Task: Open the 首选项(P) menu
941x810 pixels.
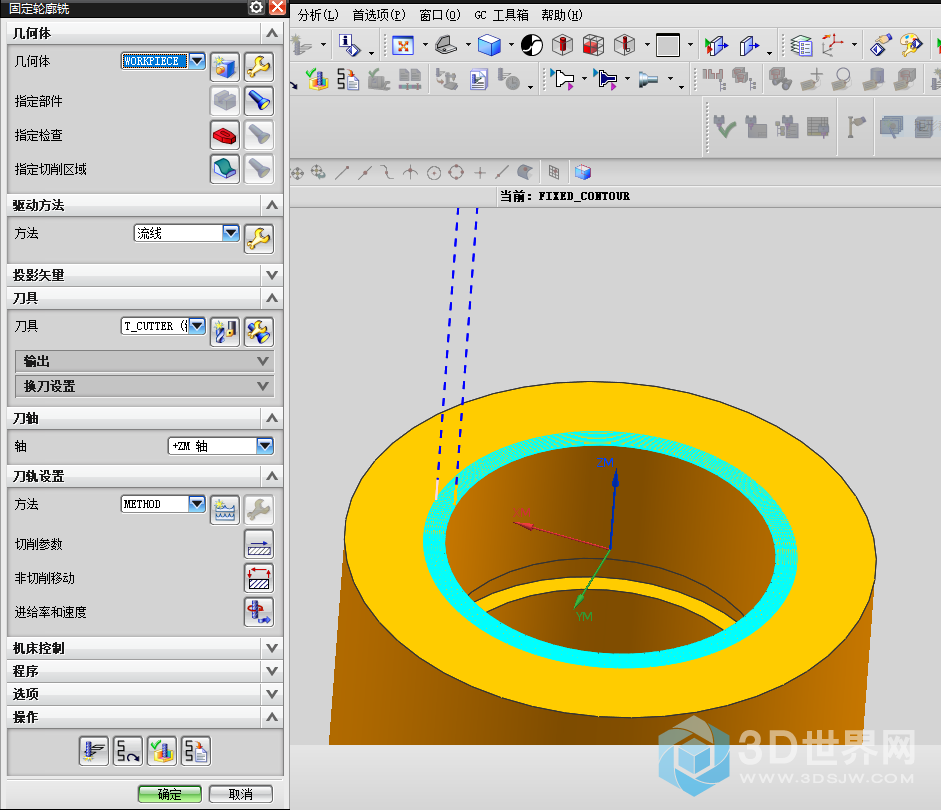Action: coord(379,15)
